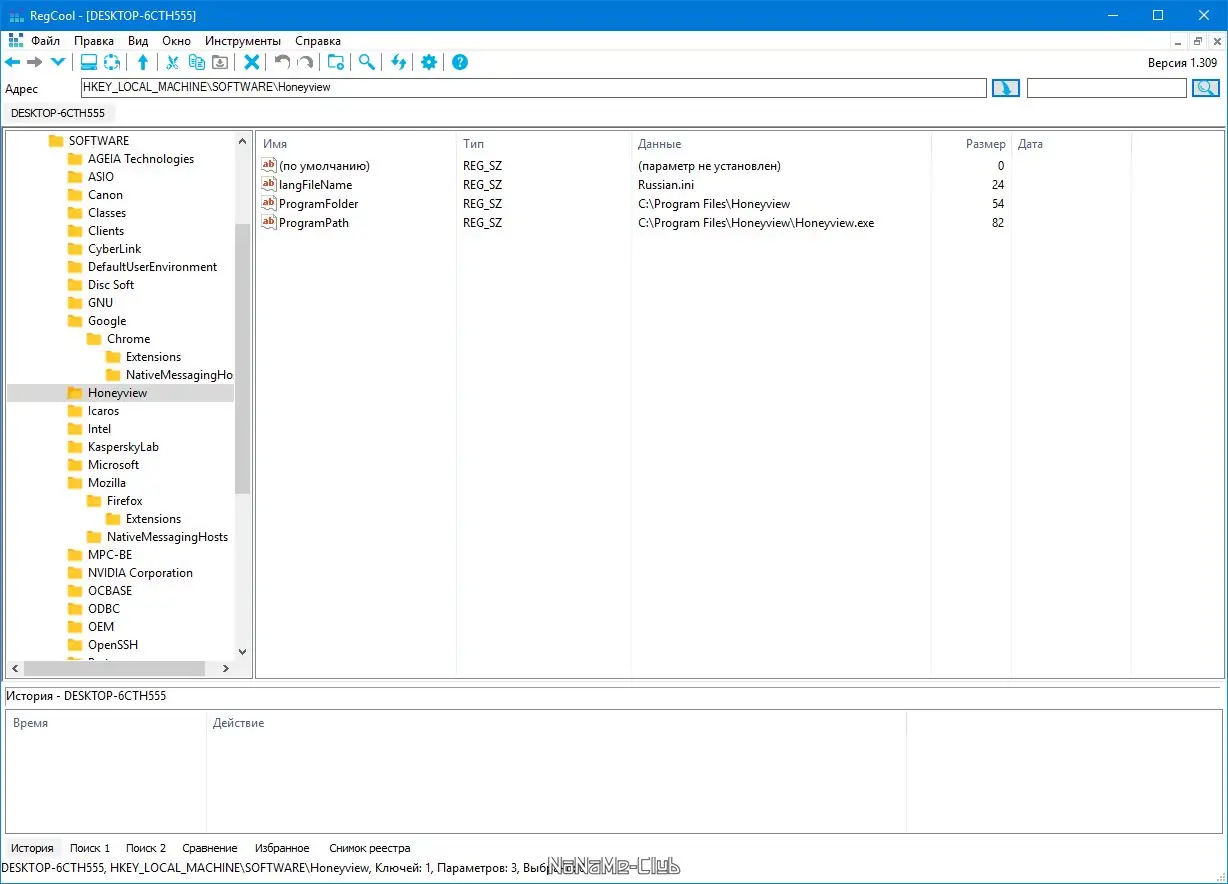Sort values by Имя column header
Screen dimensions: 1228x884
coord(356,144)
